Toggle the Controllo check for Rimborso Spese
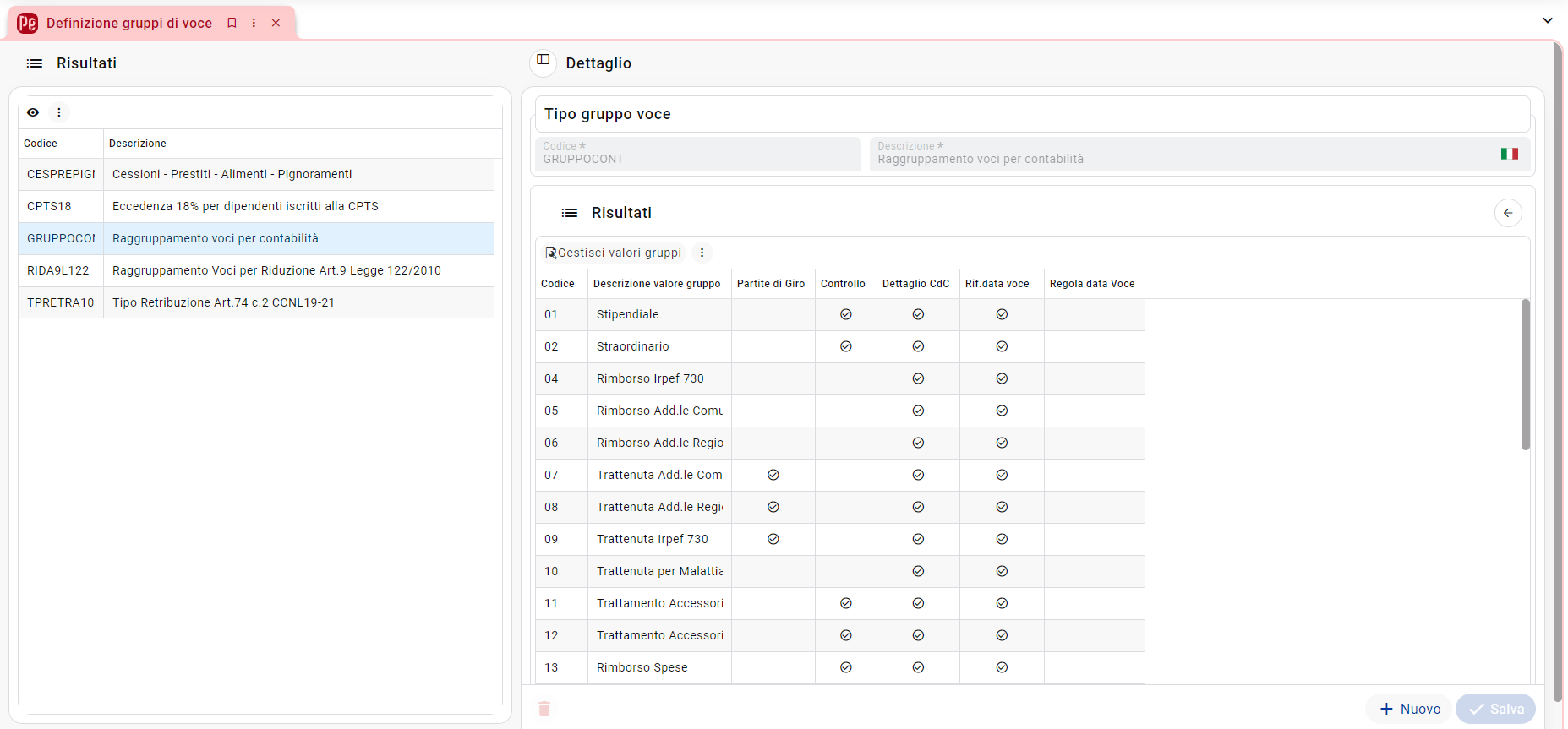 point(846,667)
